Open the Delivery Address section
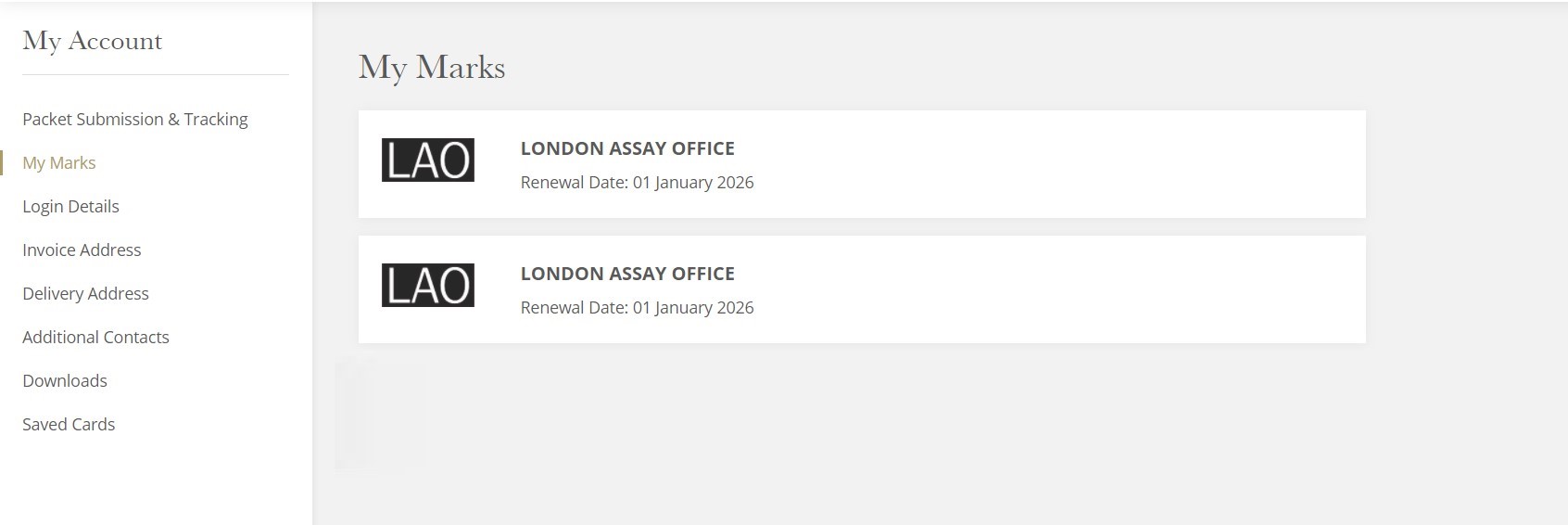Image resolution: width=1568 pixels, height=525 pixels. (x=85, y=293)
